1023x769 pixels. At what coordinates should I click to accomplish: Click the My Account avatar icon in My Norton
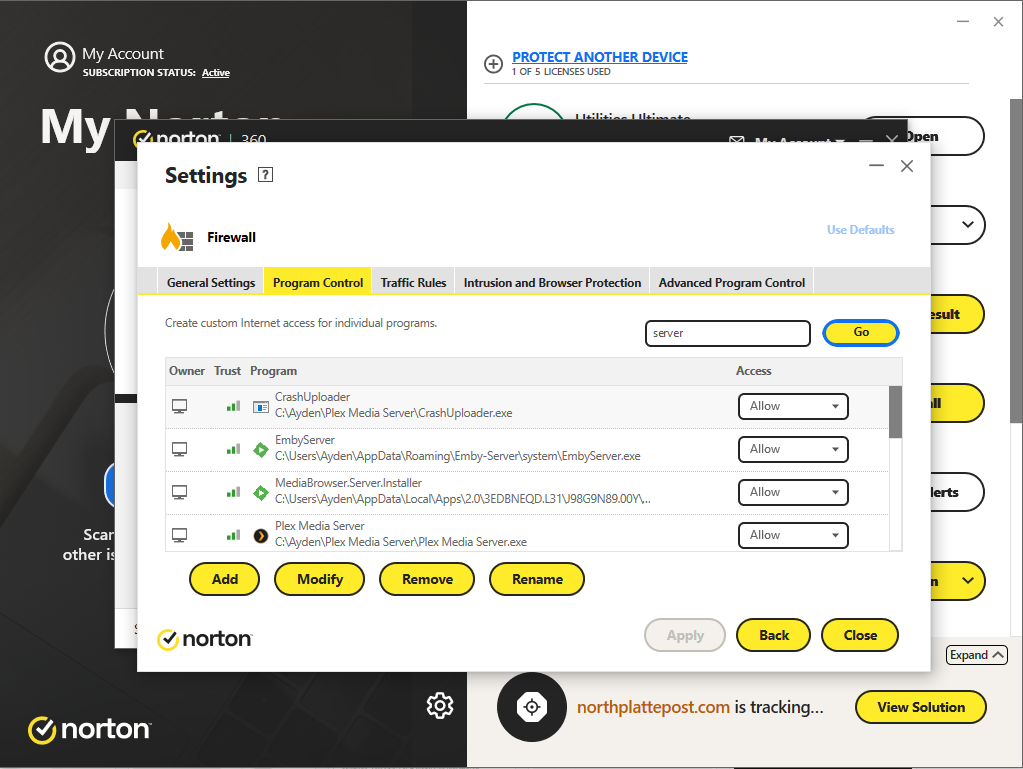(60, 57)
